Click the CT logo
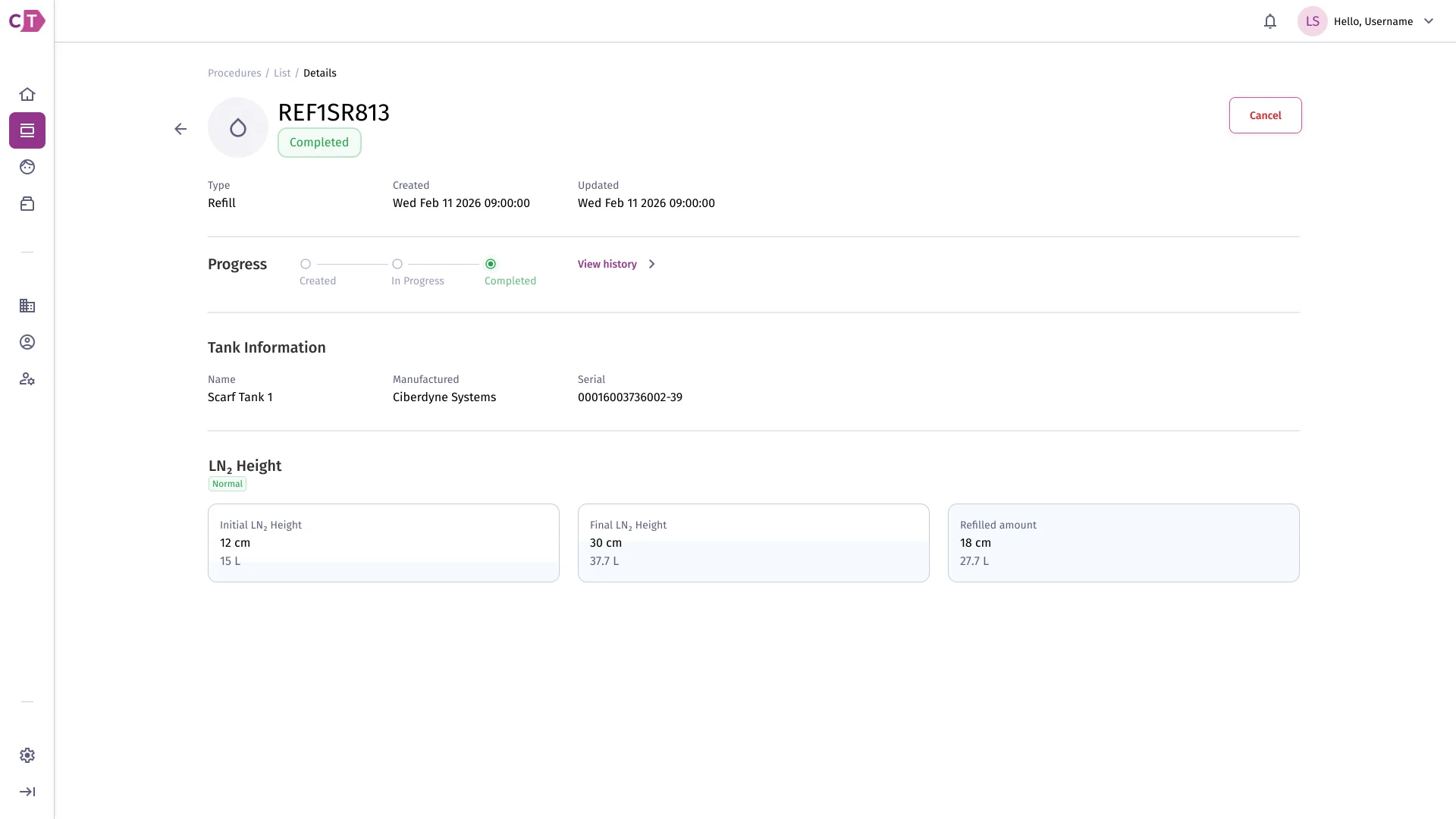The height and width of the screenshot is (819, 1456). tap(27, 20)
